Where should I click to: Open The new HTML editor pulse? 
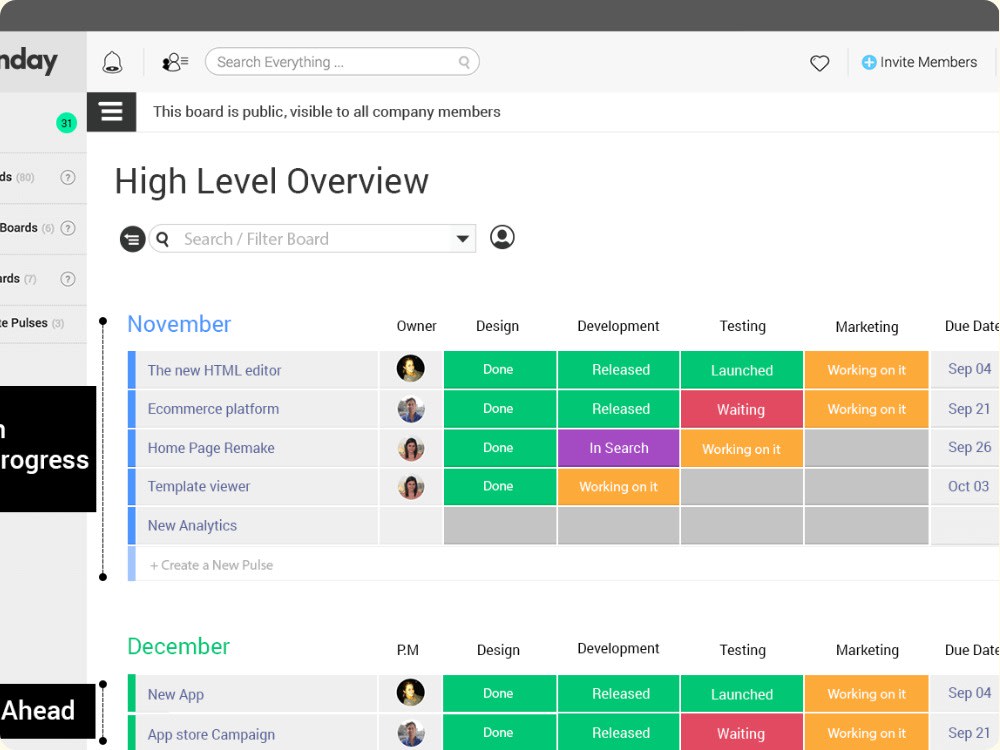214,370
